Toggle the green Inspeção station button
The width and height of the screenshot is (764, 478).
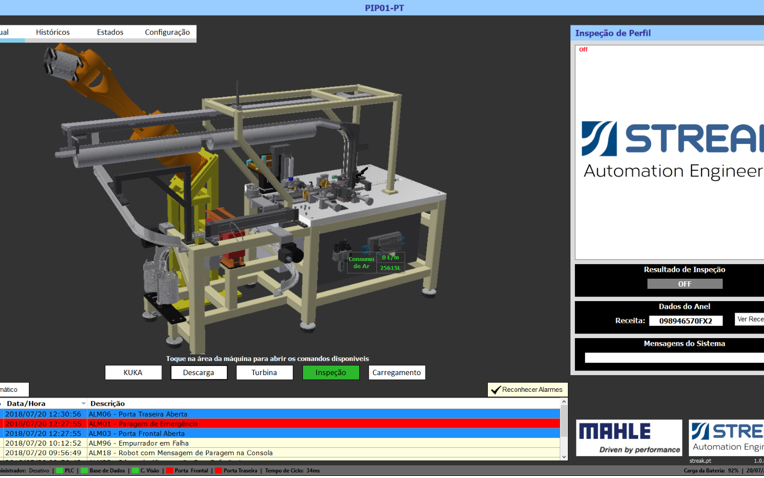[331, 372]
